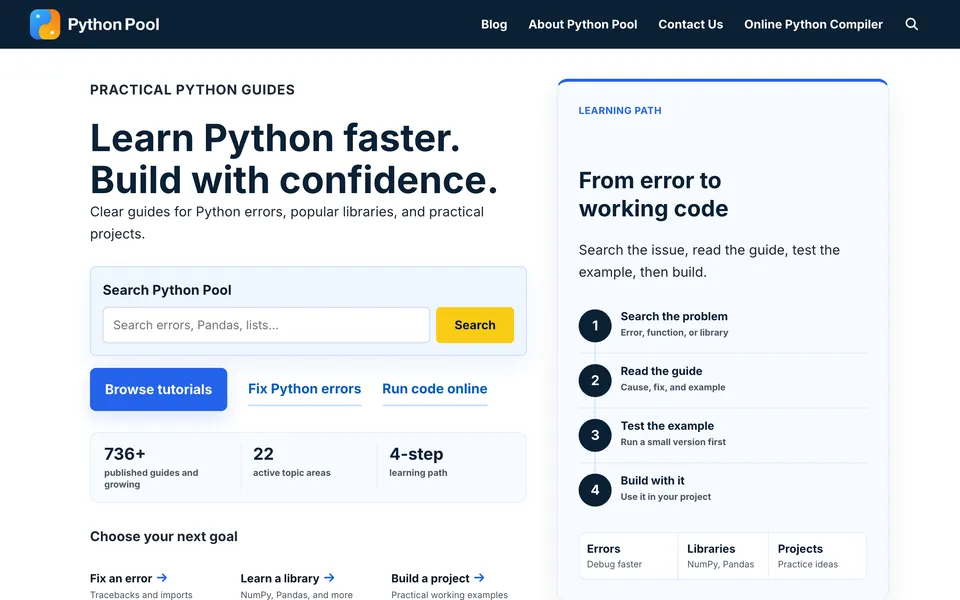
Task: Click 'Cause, fix, and example' subtext
Action: pos(673,387)
